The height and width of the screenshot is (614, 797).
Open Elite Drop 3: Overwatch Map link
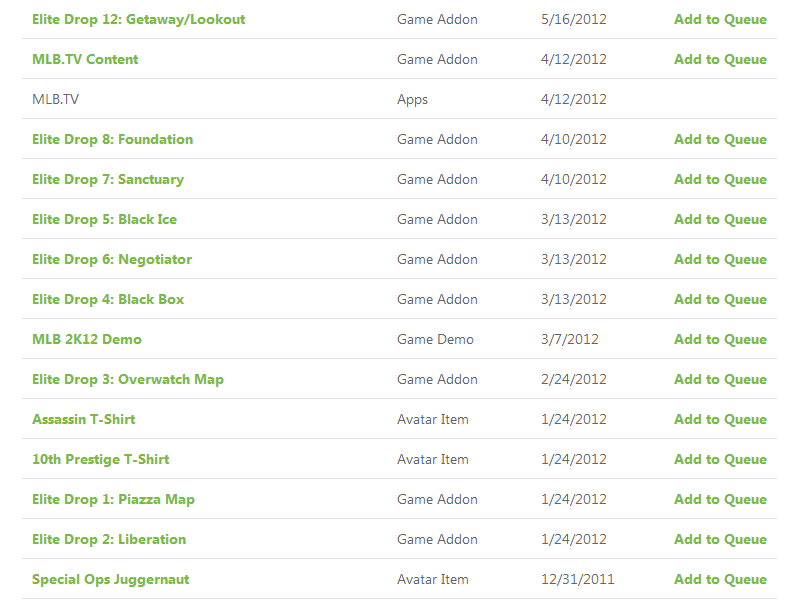(128, 380)
